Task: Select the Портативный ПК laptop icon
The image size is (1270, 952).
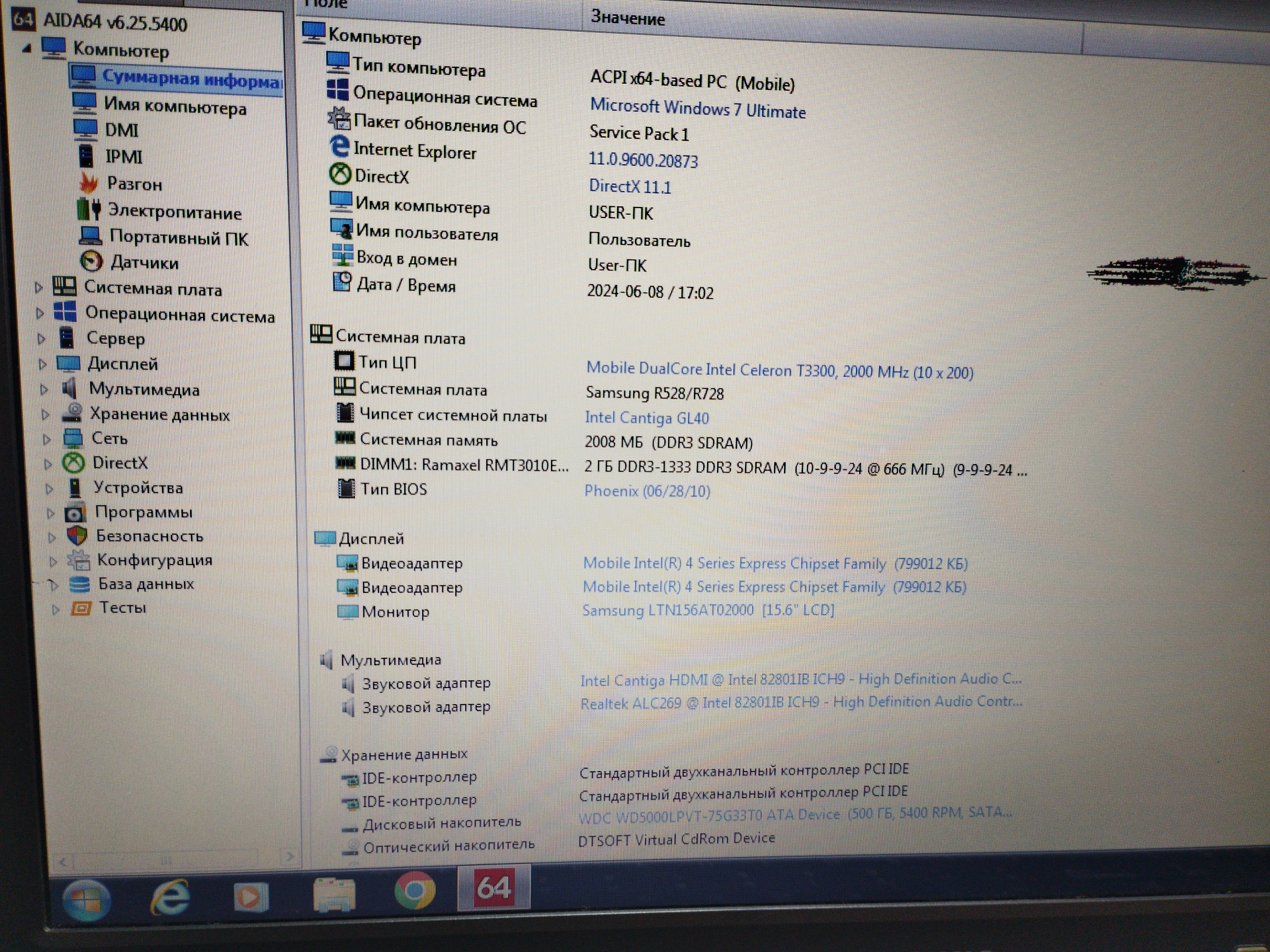Action: point(90,236)
